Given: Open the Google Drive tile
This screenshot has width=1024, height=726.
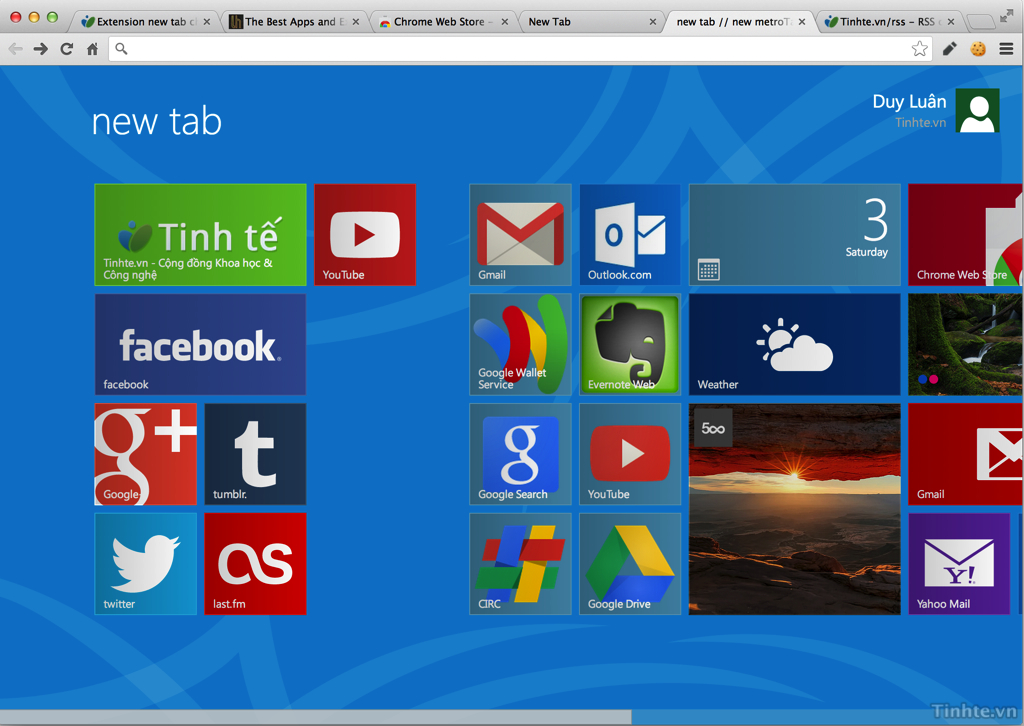Looking at the screenshot, I should pyautogui.click(x=630, y=563).
